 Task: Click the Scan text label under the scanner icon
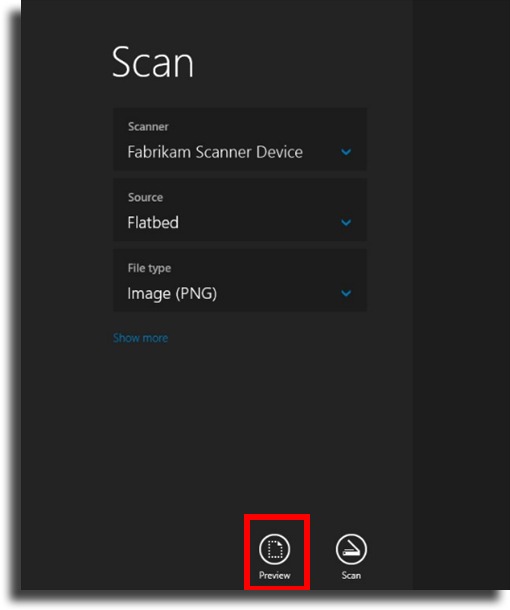coord(351,575)
